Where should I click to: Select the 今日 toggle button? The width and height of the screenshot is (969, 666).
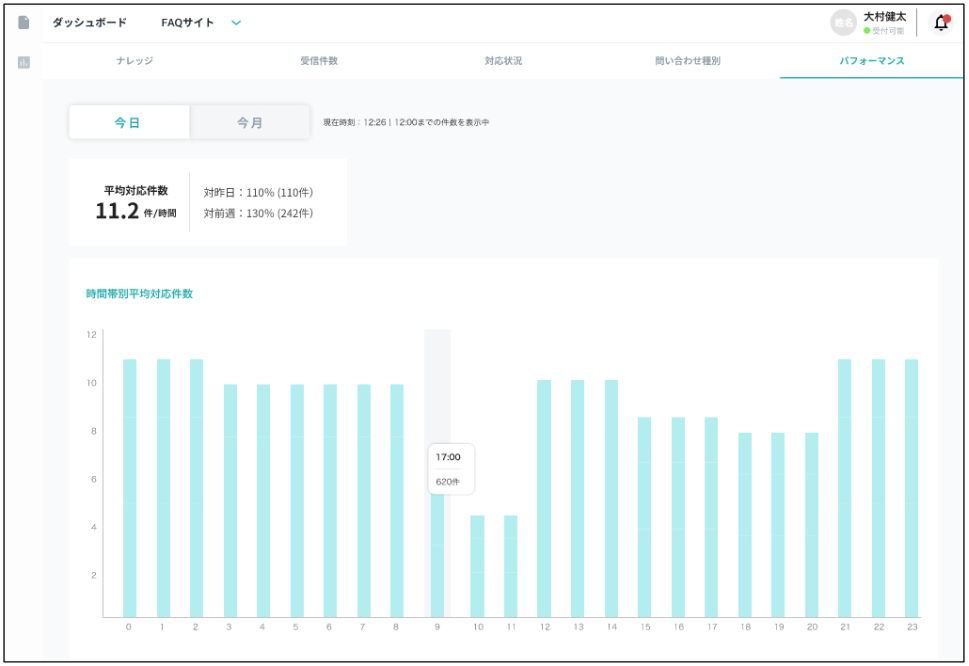tap(128, 122)
